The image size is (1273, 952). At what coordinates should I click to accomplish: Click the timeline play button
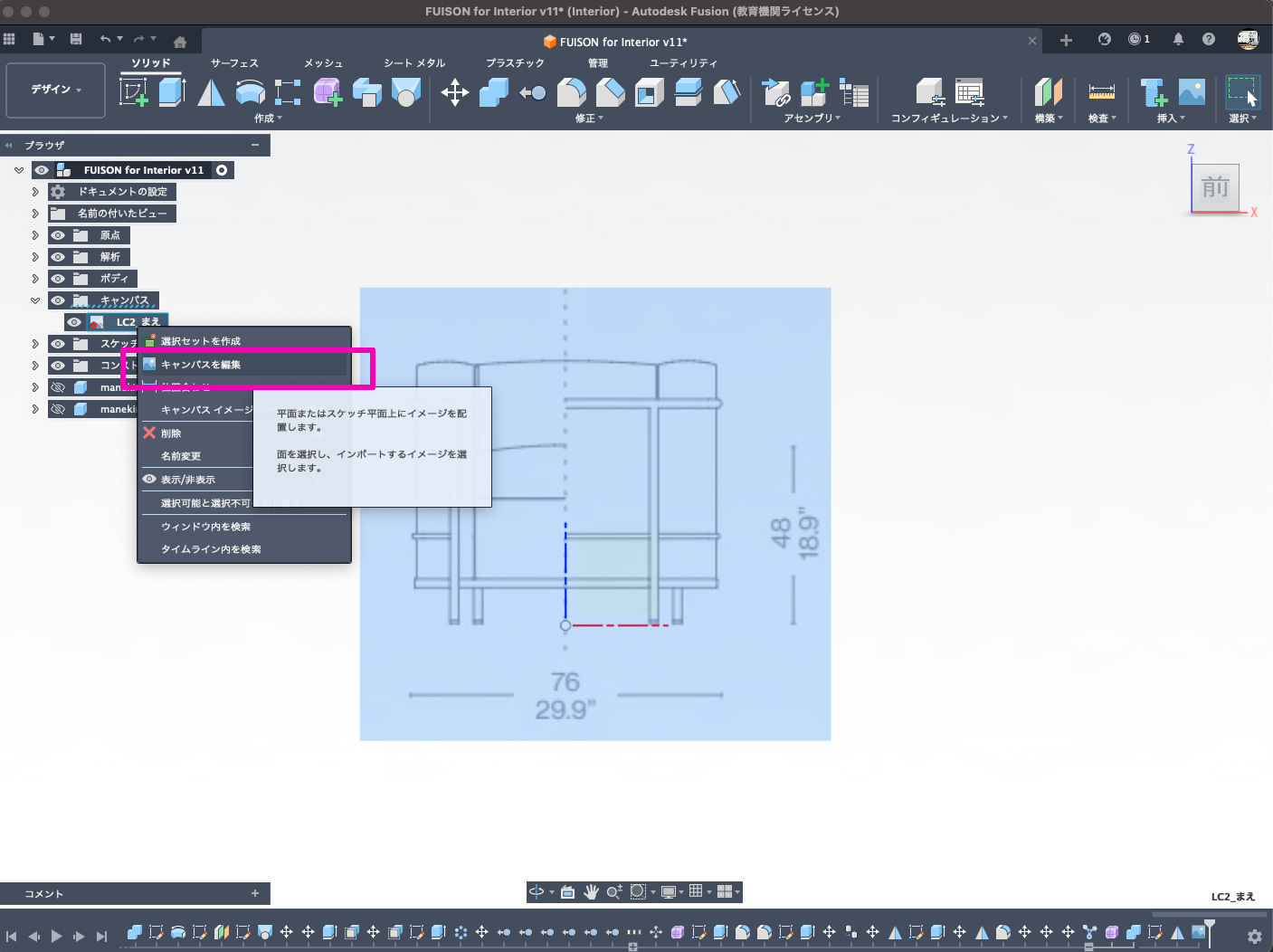coord(56,936)
